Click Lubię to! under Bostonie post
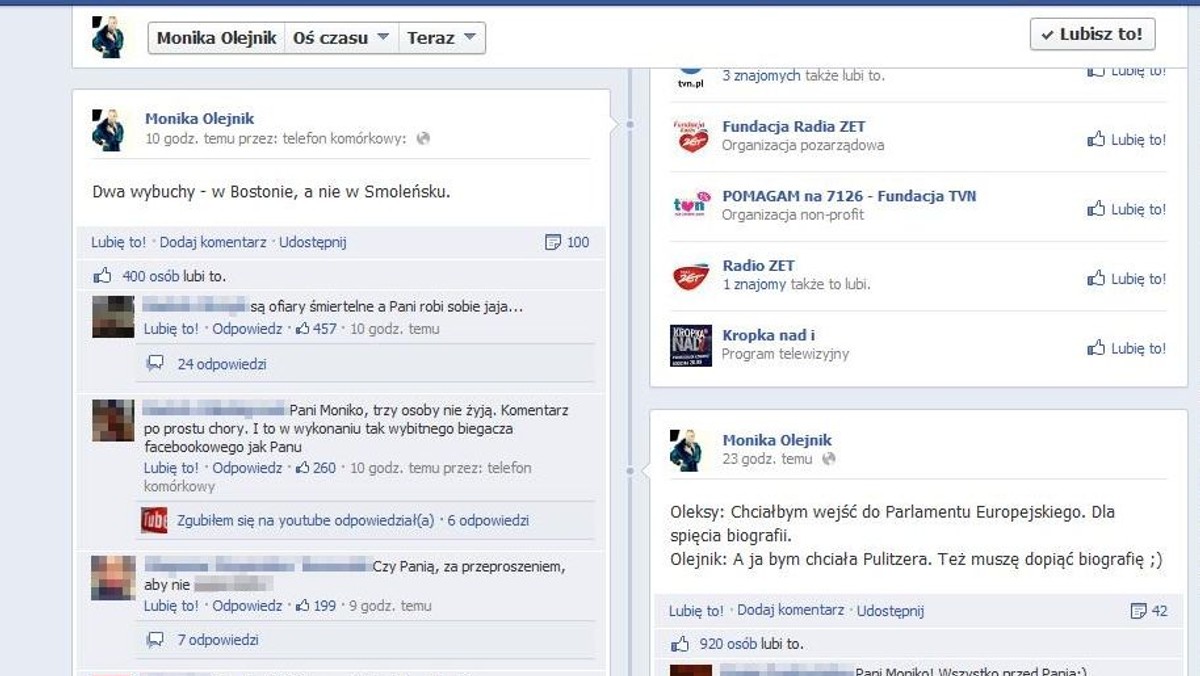 tap(119, 242)
